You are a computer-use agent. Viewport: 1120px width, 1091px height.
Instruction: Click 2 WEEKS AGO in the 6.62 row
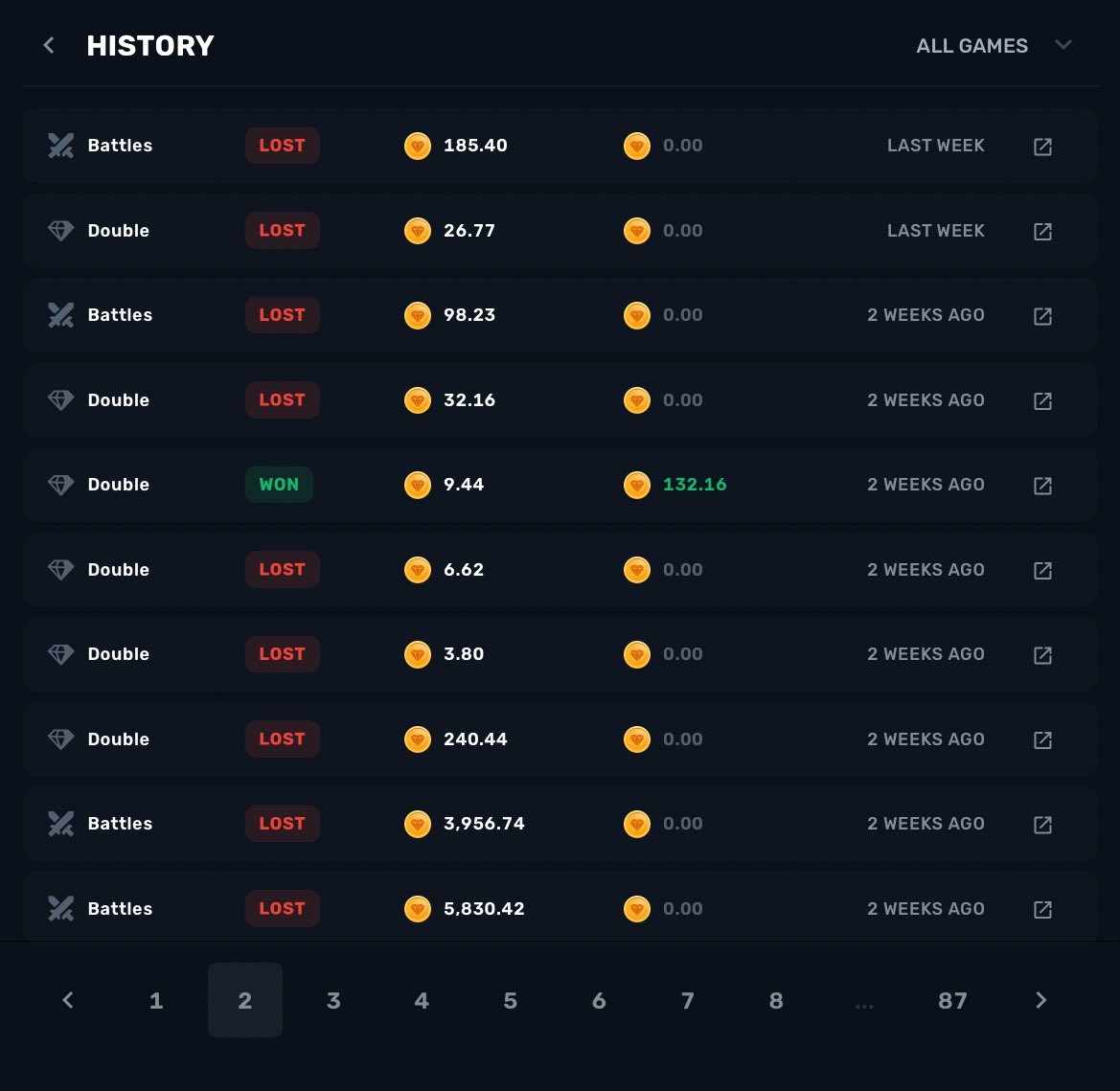(926, 570)
